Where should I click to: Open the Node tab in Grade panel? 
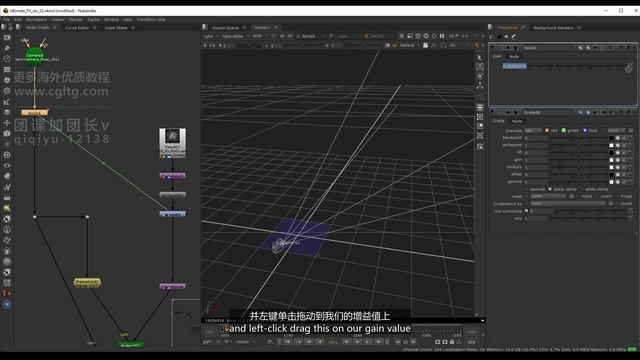click(x=517, y=121)
